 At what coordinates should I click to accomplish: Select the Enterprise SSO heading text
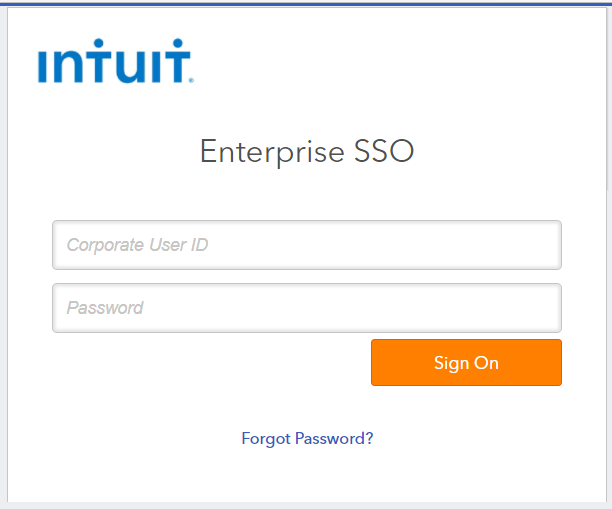306,152
